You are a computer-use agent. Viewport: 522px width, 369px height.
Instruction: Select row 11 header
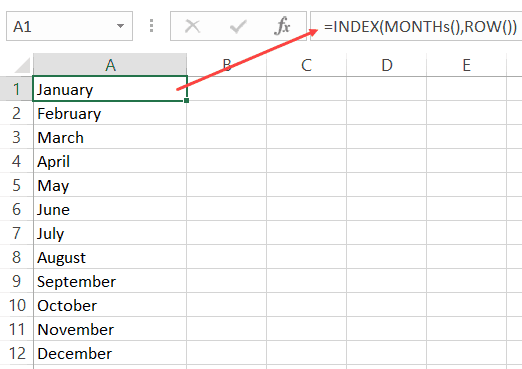tap(16, 329)
